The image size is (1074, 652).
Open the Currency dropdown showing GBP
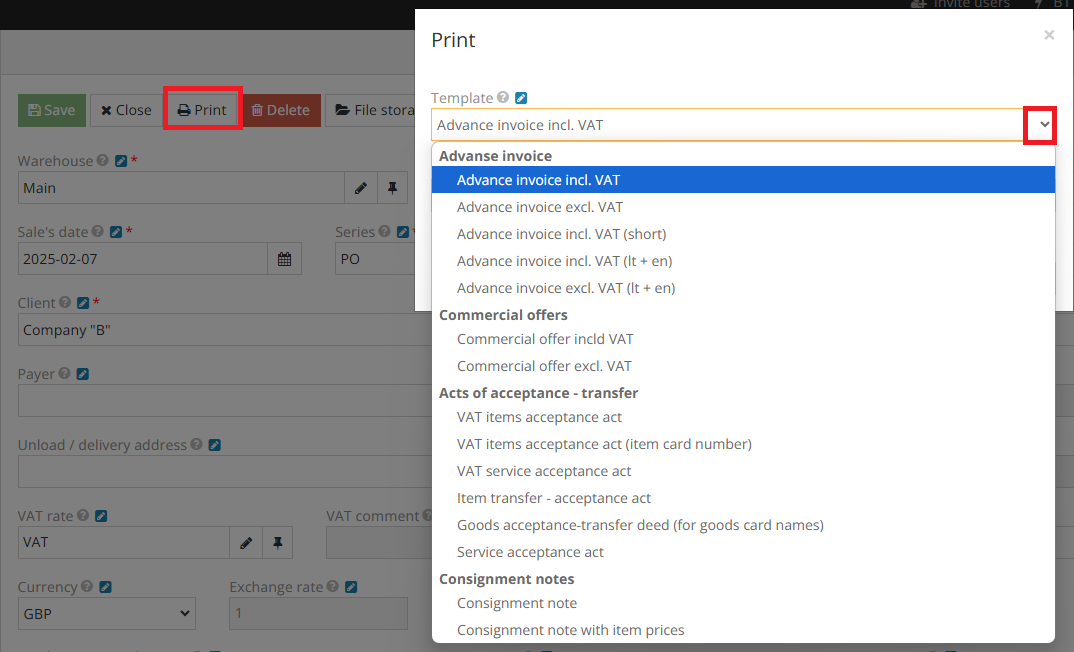click(x=106, y=613)
